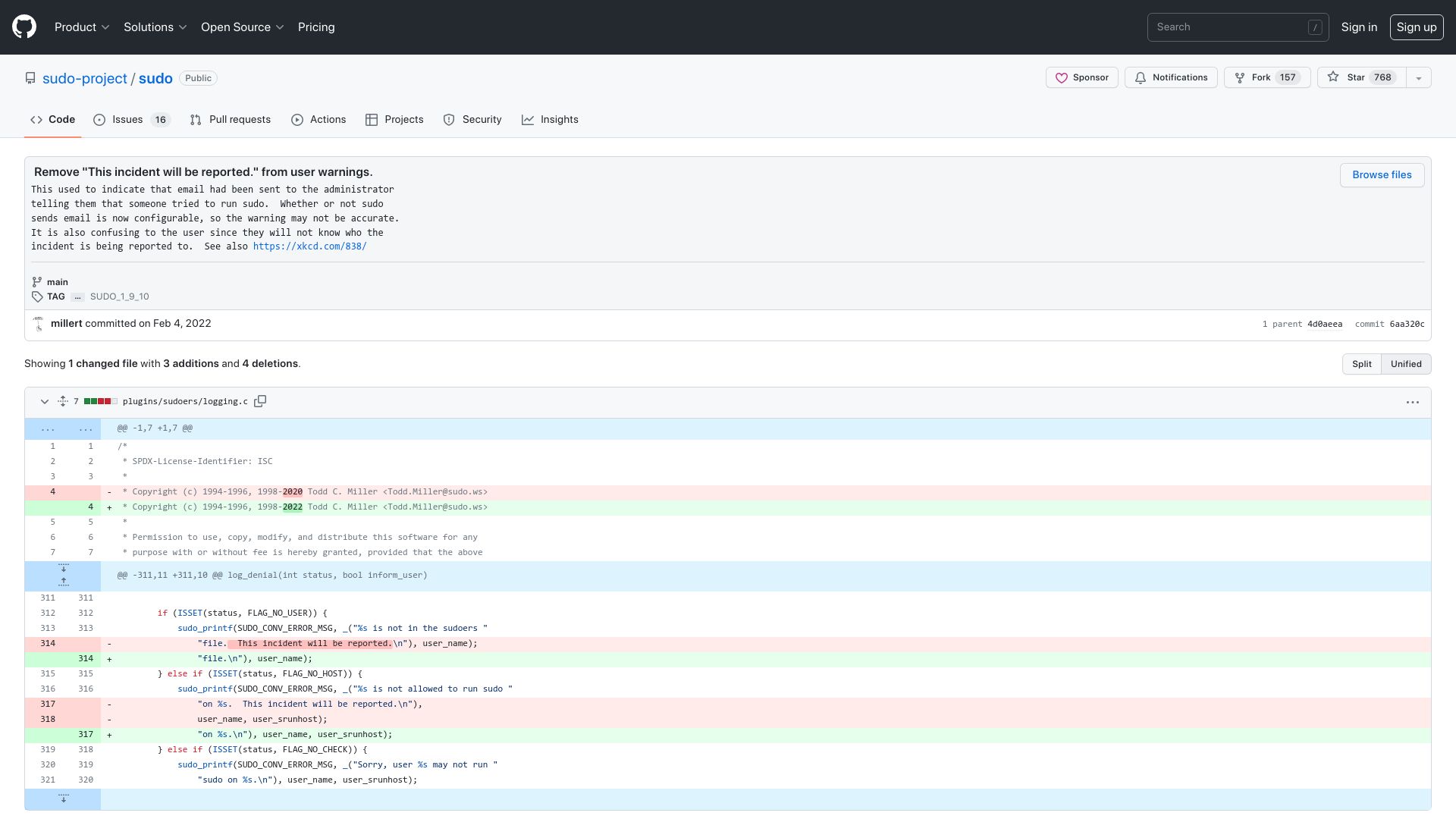The width and height of the screenshot is (1456, 819).
Task: Switch to the Issues tab
Action: pos(132,120)
